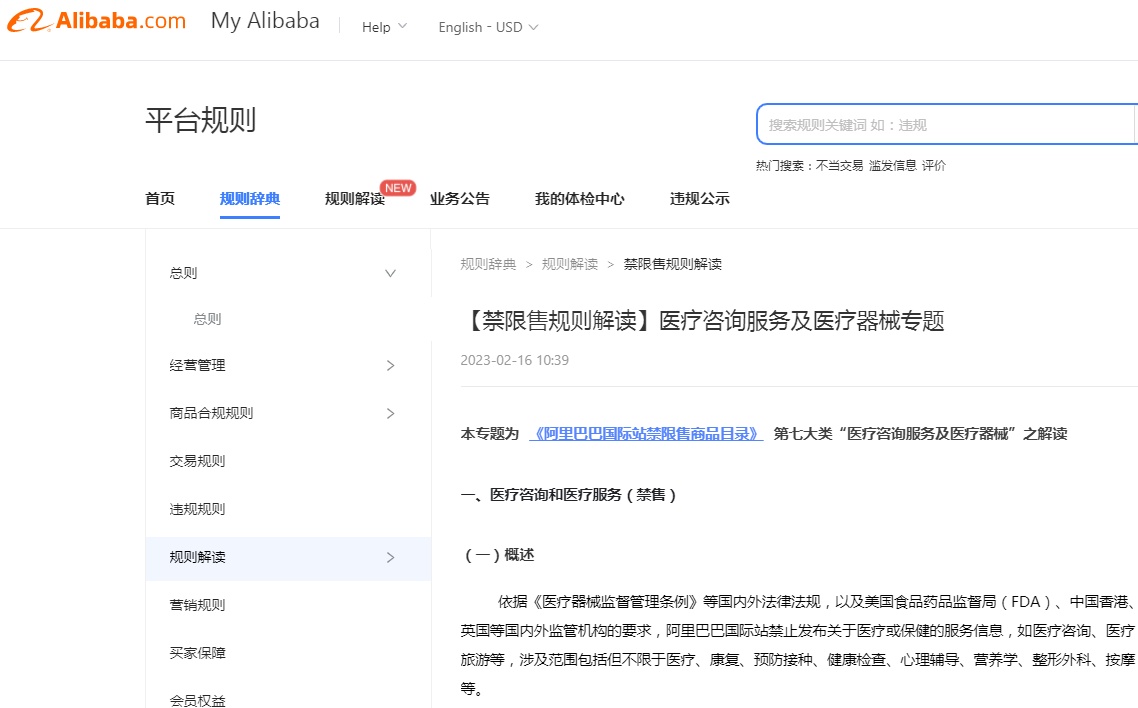
Task: Select 总则 sub-item in sidebar
Action: click(207, 319)
